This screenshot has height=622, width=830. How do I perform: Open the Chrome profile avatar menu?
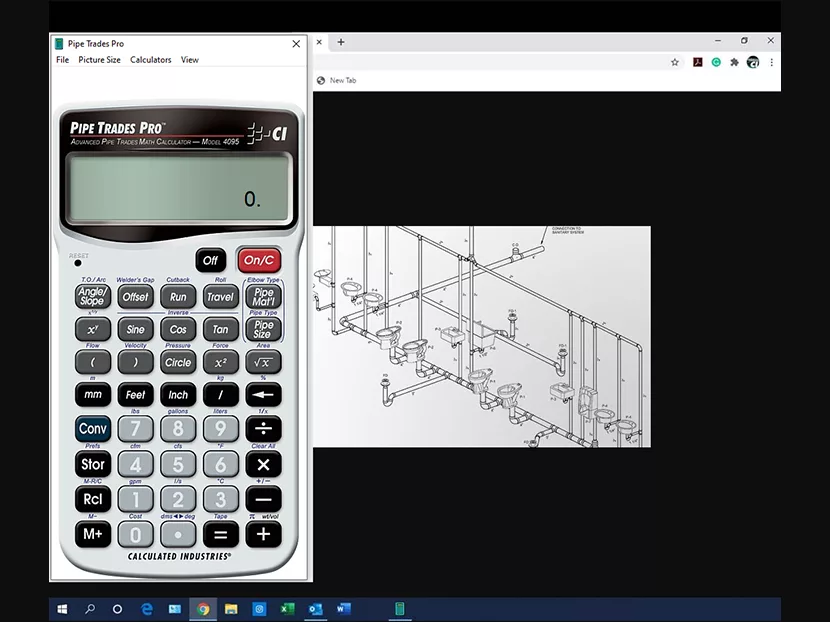coord(753,62)
